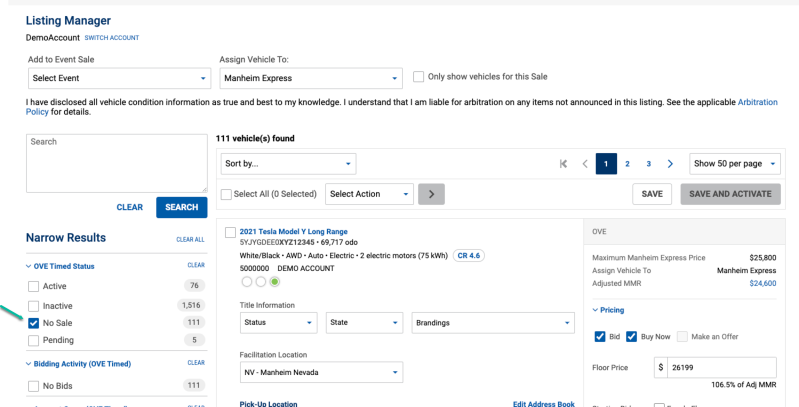The width and height of the screenshot is (799, 407).
Task: Check Only show vehicles for this Sale
Action: coord(419,77)
